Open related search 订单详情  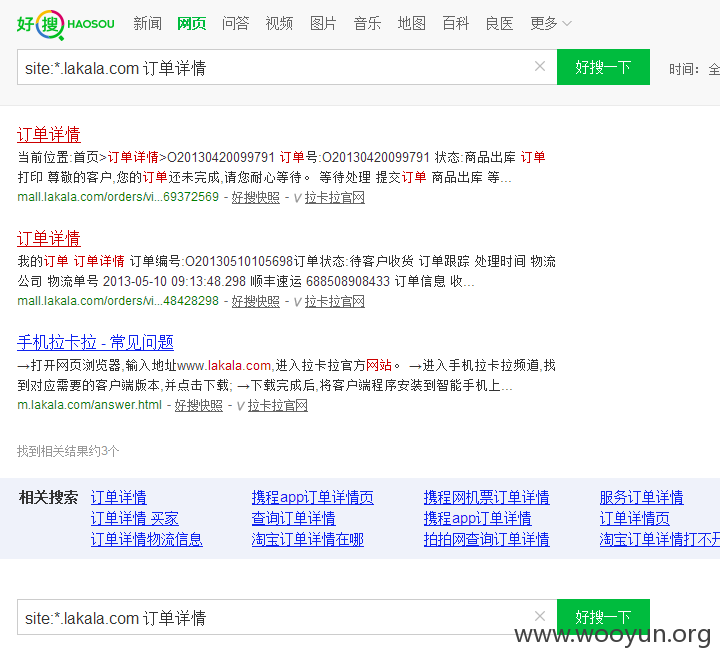tap(118, 497)
